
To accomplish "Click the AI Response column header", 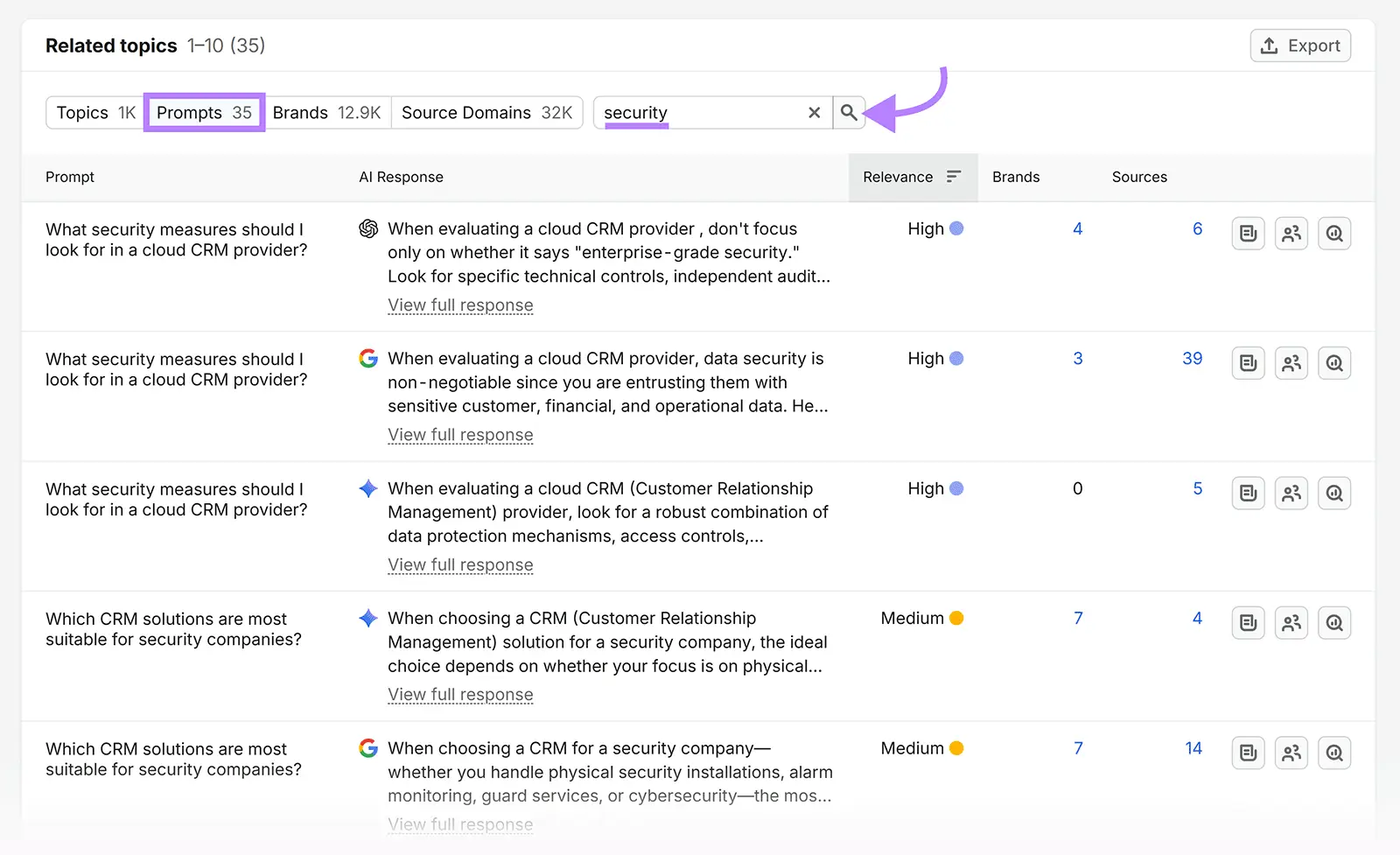I will [401, 177].
